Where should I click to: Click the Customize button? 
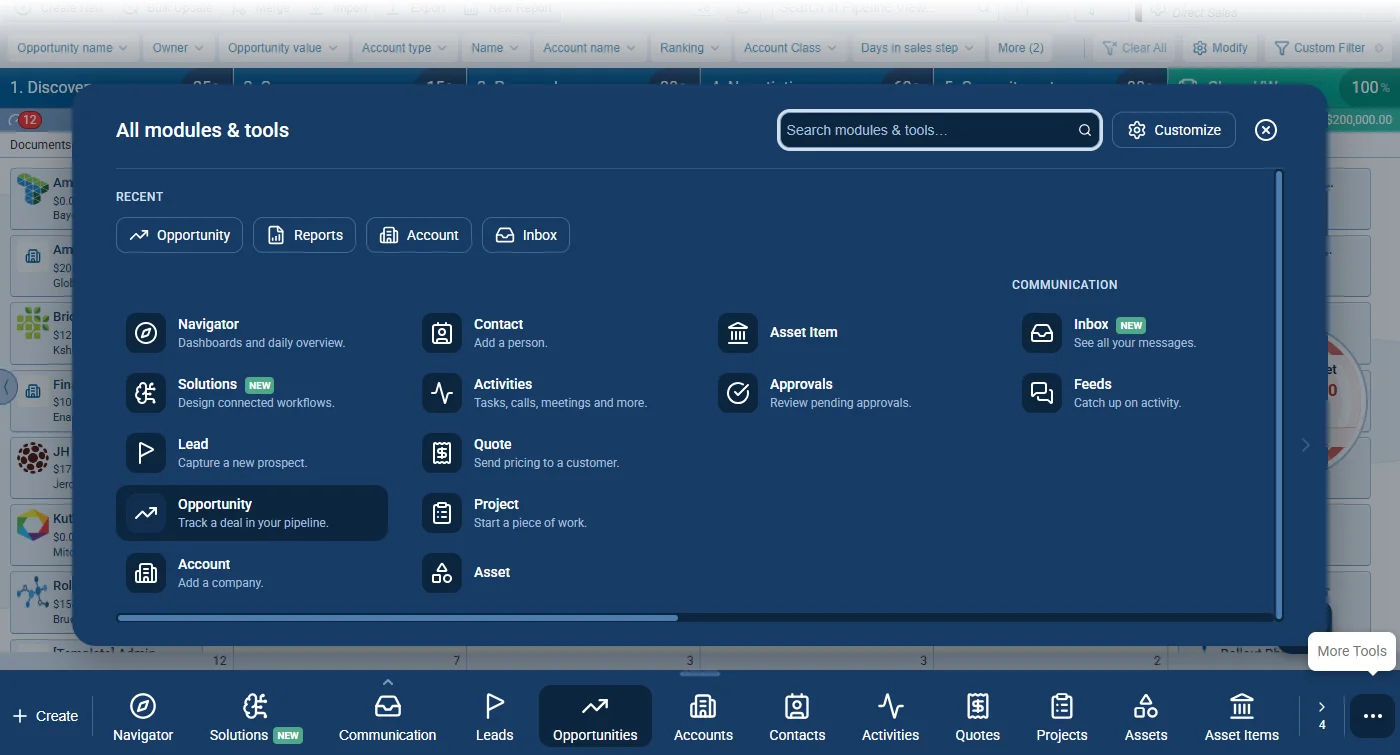click(x=1174, y=130)
